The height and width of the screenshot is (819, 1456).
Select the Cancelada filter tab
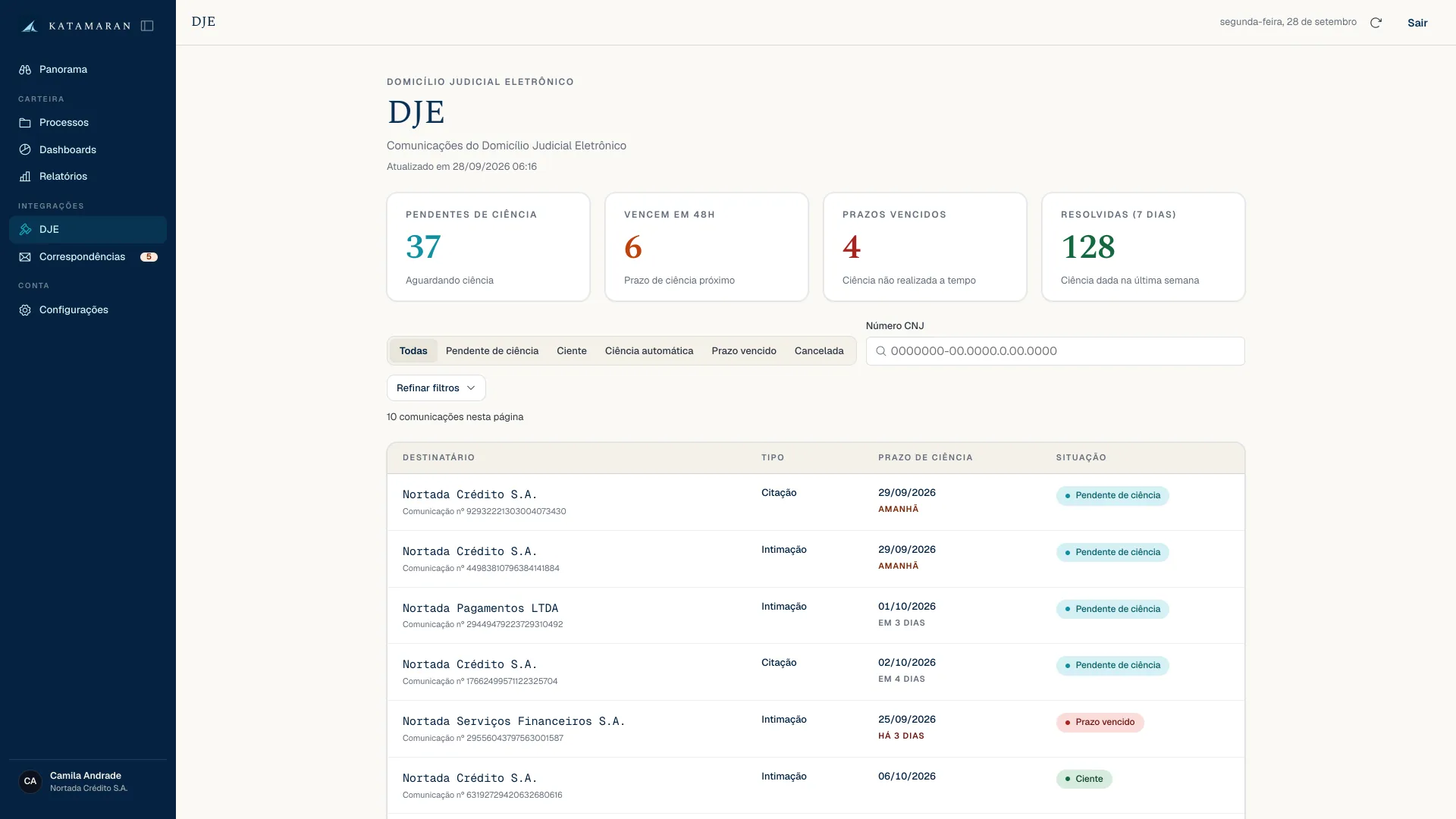(819, 351)
